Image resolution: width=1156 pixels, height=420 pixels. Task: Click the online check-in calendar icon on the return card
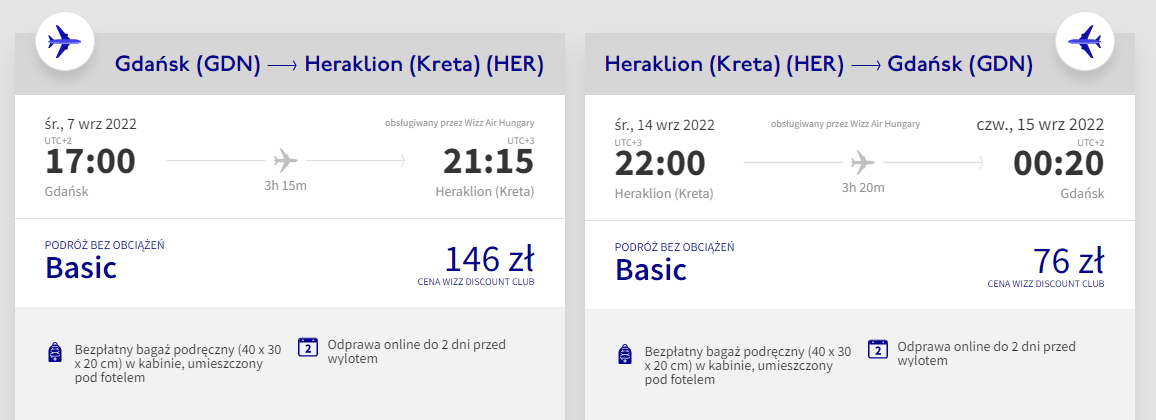pos(878,347)
